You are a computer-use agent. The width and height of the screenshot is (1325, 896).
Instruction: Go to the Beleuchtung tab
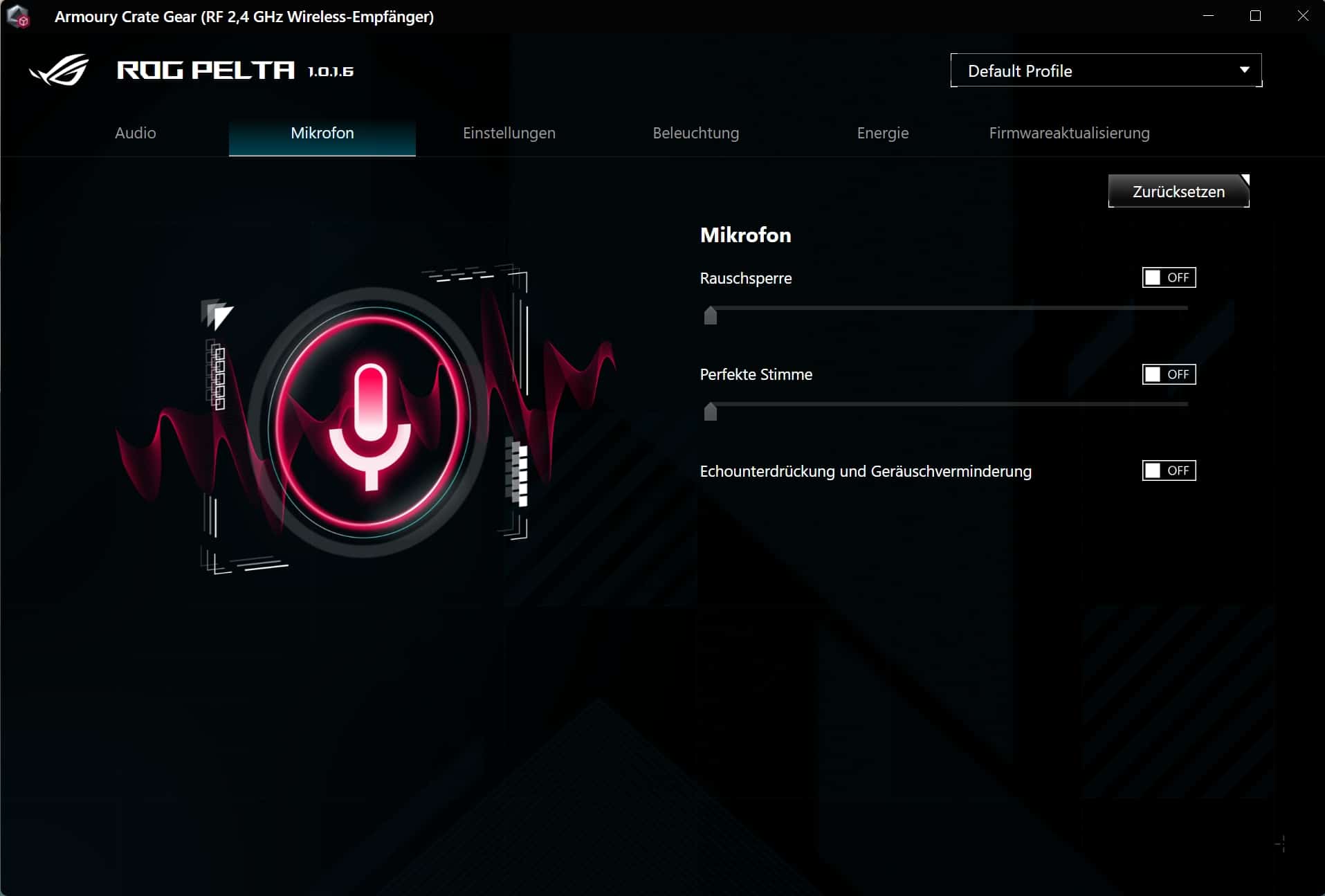(695, 133)
